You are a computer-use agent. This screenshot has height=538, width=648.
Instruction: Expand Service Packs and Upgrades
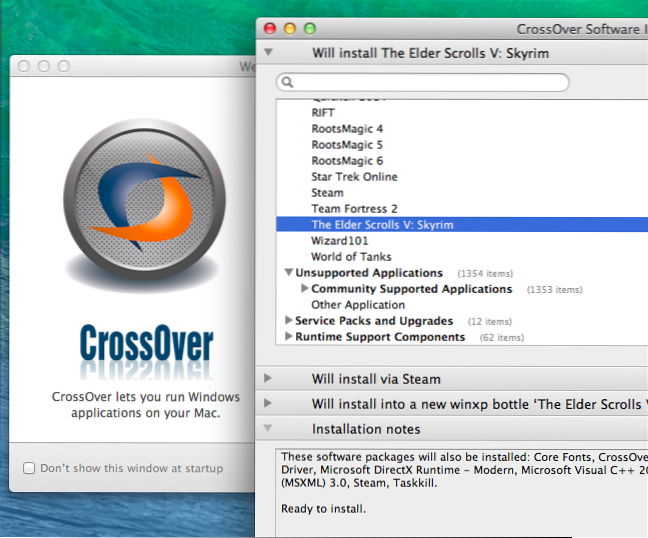coord(289,321)
